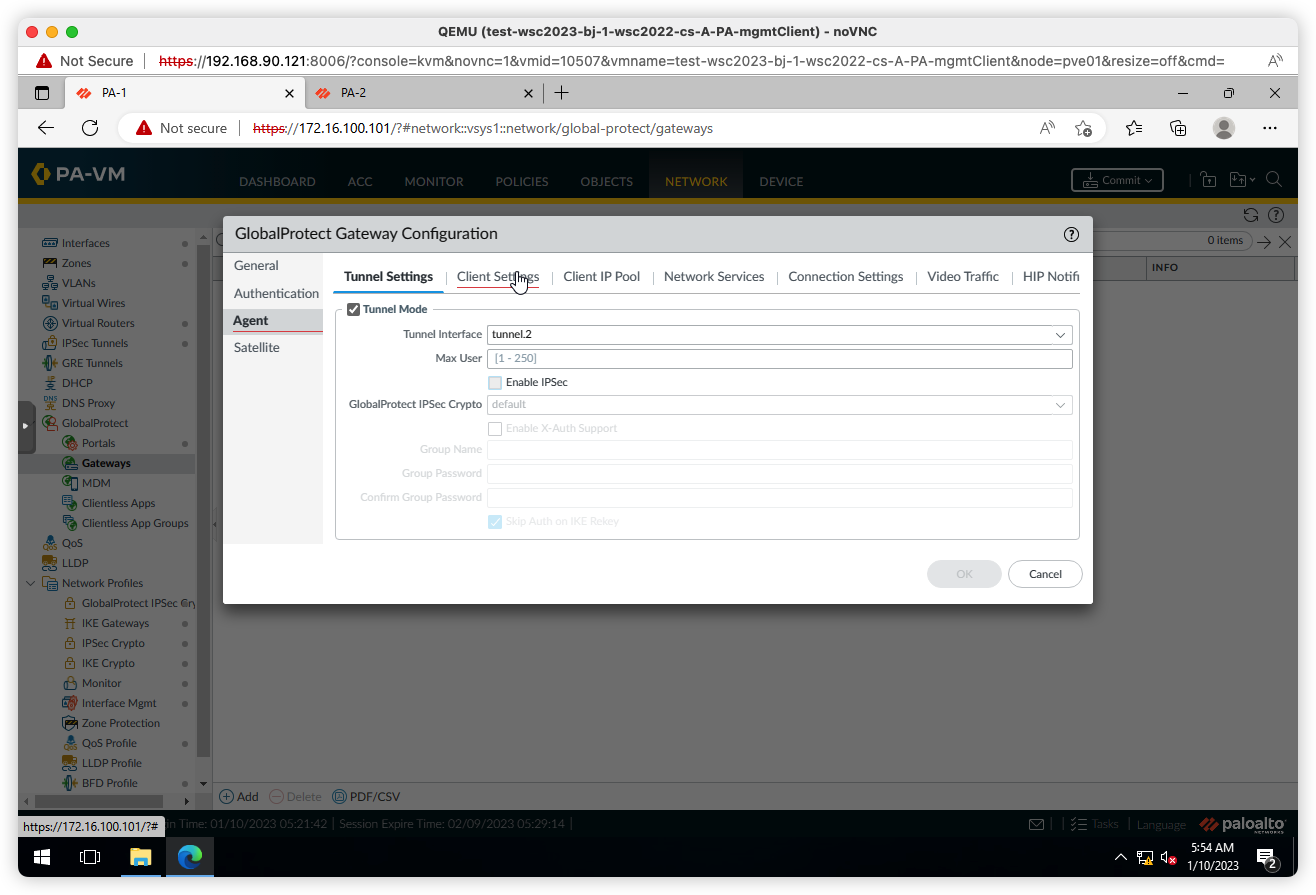This screenshot has height=895, width=1316.
Task: Click the Virtual Wires icon
Action: click(x=51, y=303)
